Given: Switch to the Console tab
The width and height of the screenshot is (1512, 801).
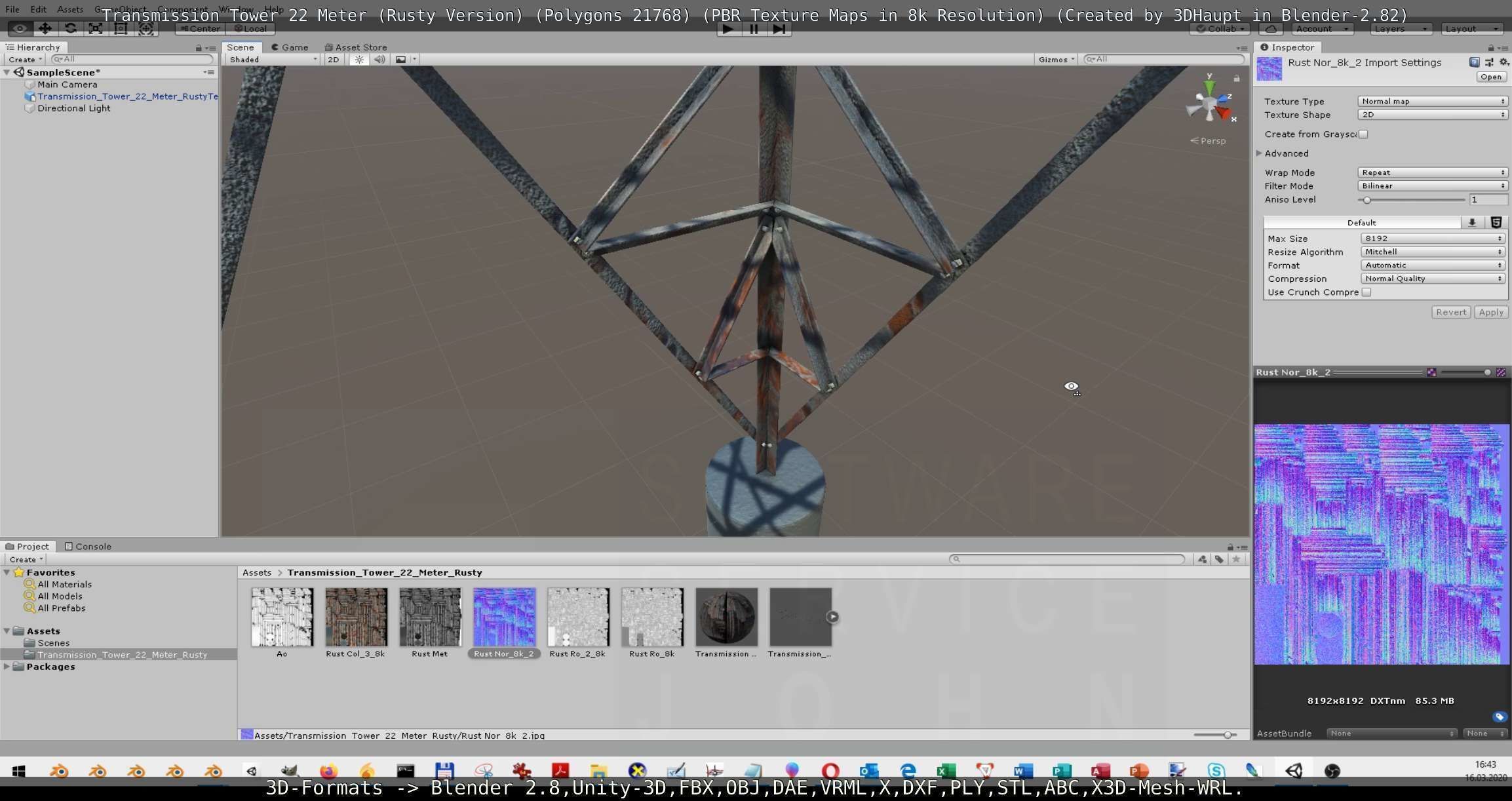Looking at the screenshot, I should (88, 546).
